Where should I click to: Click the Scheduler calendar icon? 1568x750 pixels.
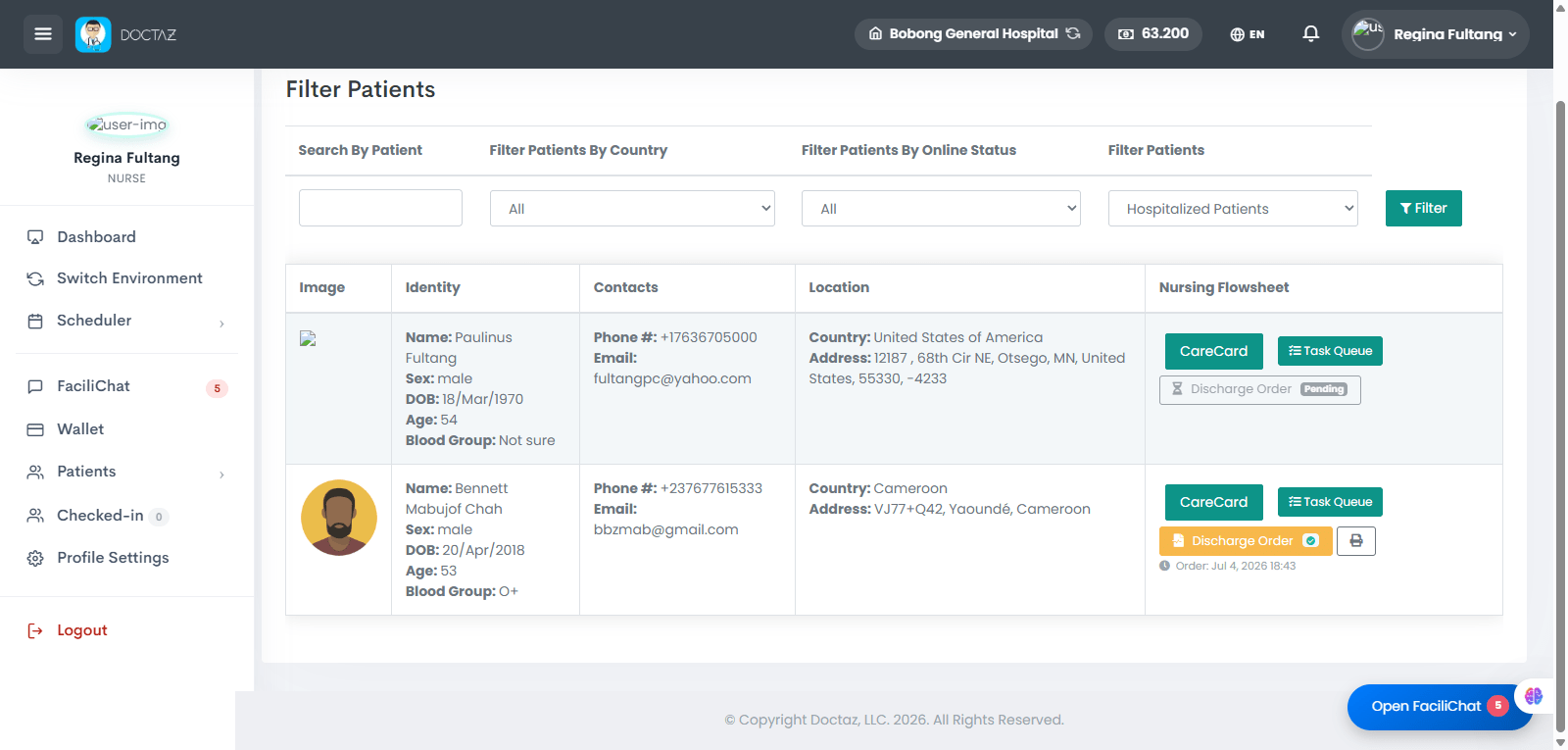click(x=35, y=321)
